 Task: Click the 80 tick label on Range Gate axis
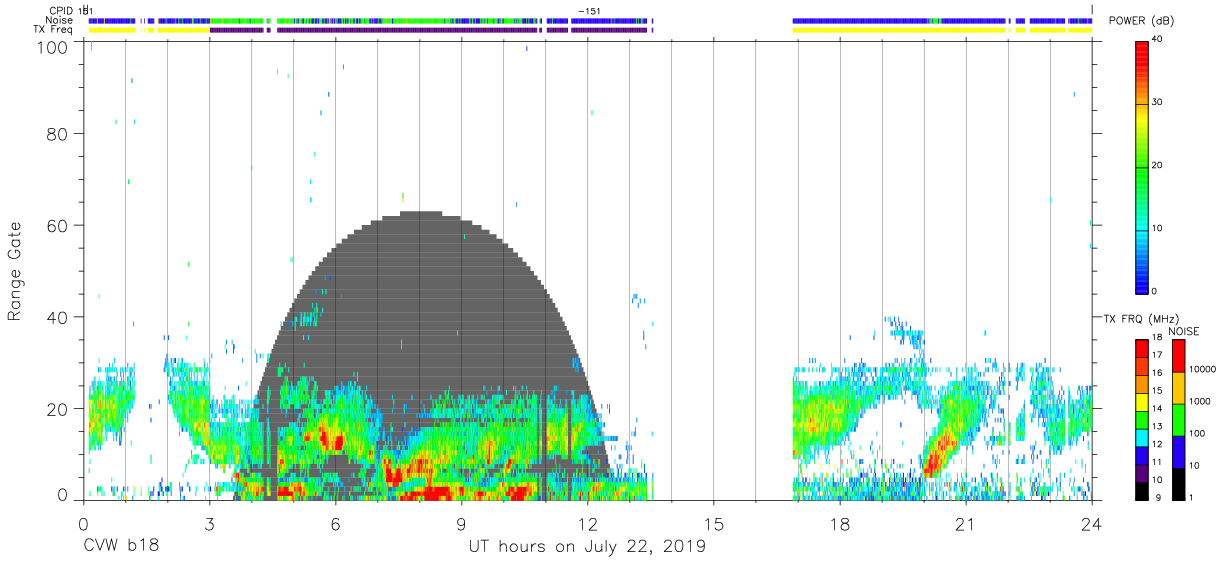(59, 133)
